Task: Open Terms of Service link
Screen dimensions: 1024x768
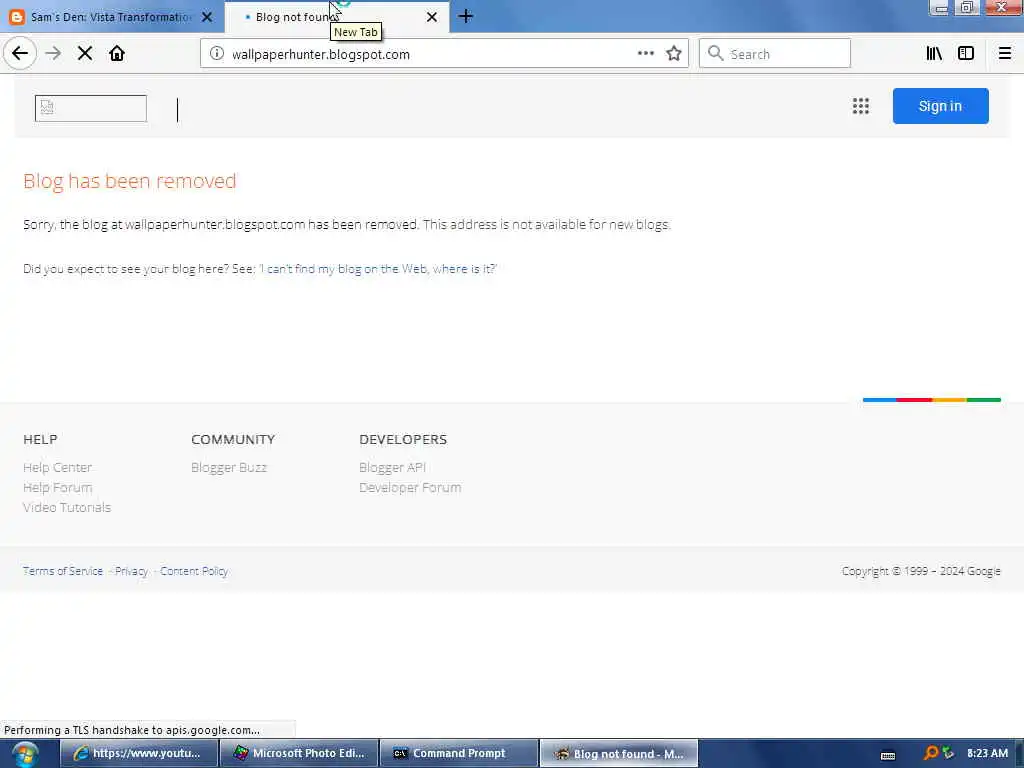Action: (63, 571)
